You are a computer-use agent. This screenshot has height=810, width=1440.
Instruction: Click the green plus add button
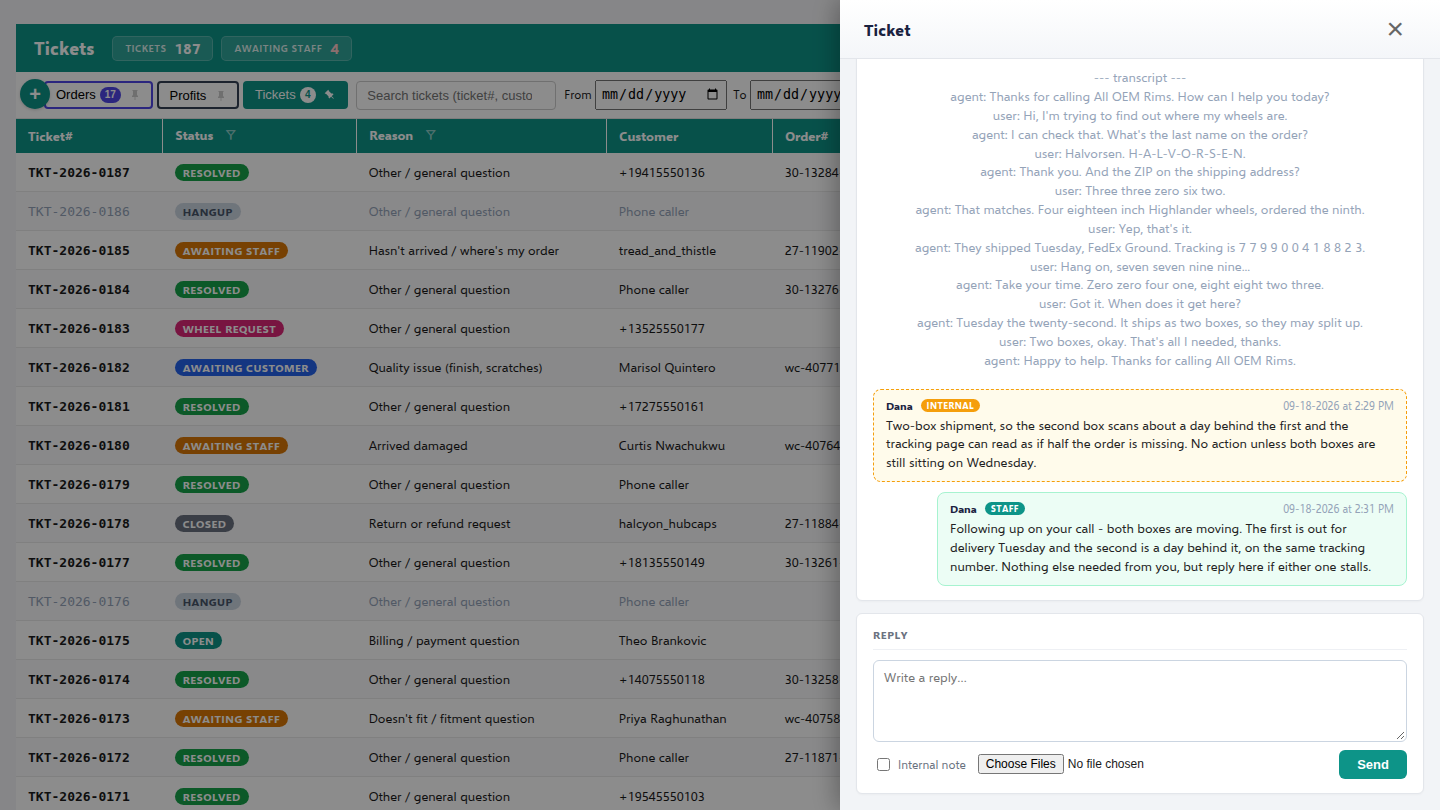(x=34, y=95)
